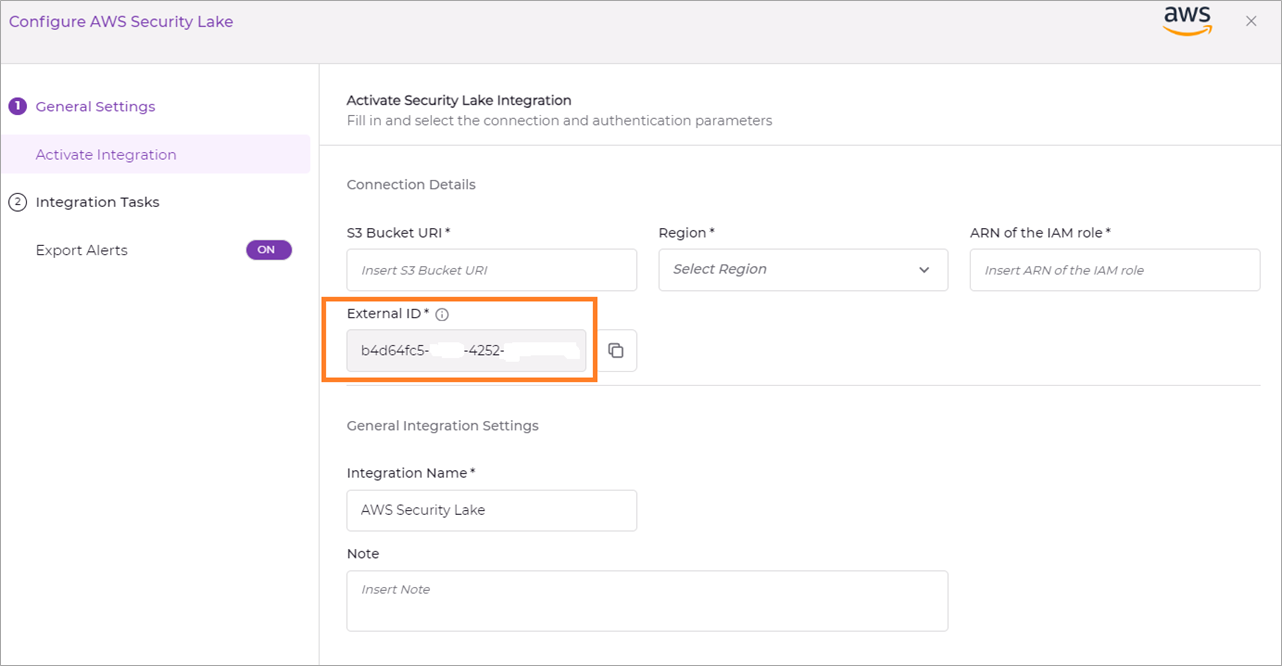
Task: Click the 'Fill in and select' description text
Action: pos(559,120)
